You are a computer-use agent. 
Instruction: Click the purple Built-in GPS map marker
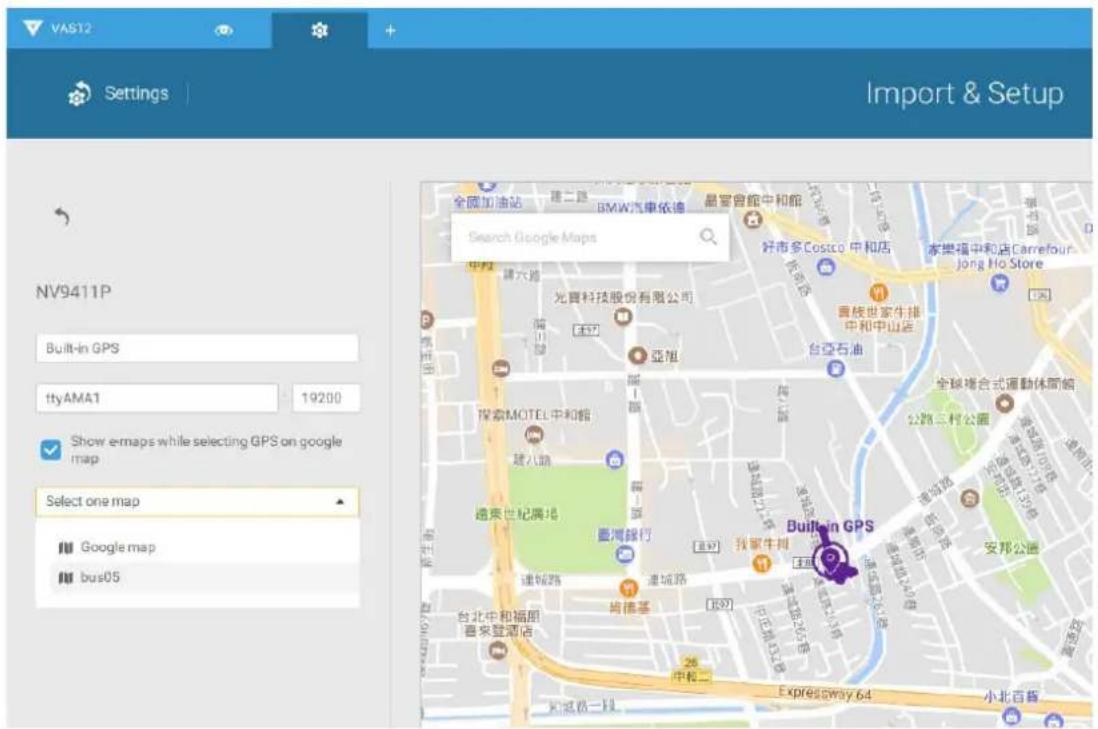pyautogui.click(x=833, y=561)
